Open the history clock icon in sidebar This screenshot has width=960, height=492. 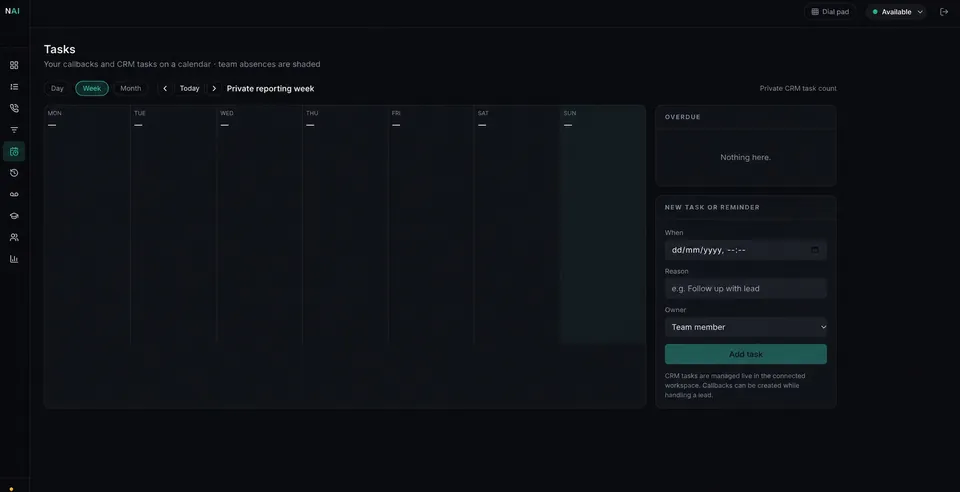14,173
